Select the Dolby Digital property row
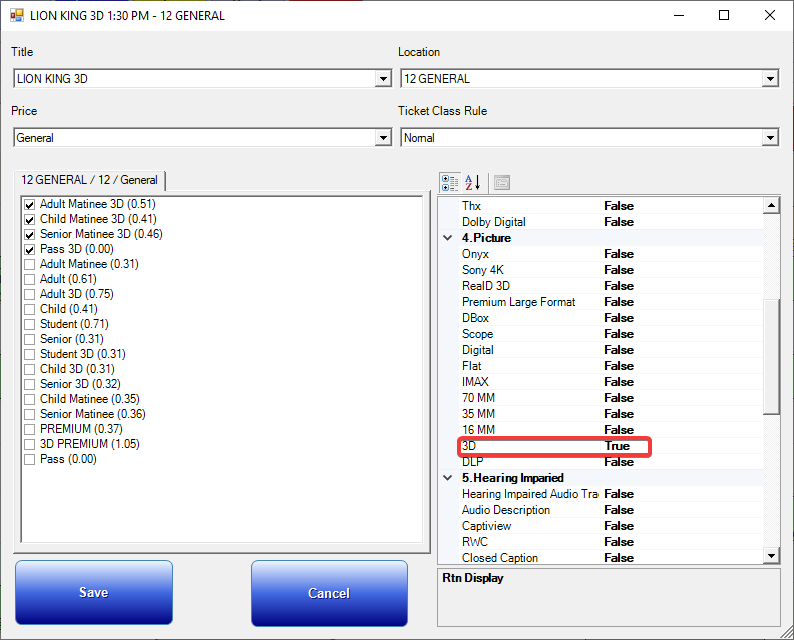This screenshot has height=640, width=794. coord(611,222)
